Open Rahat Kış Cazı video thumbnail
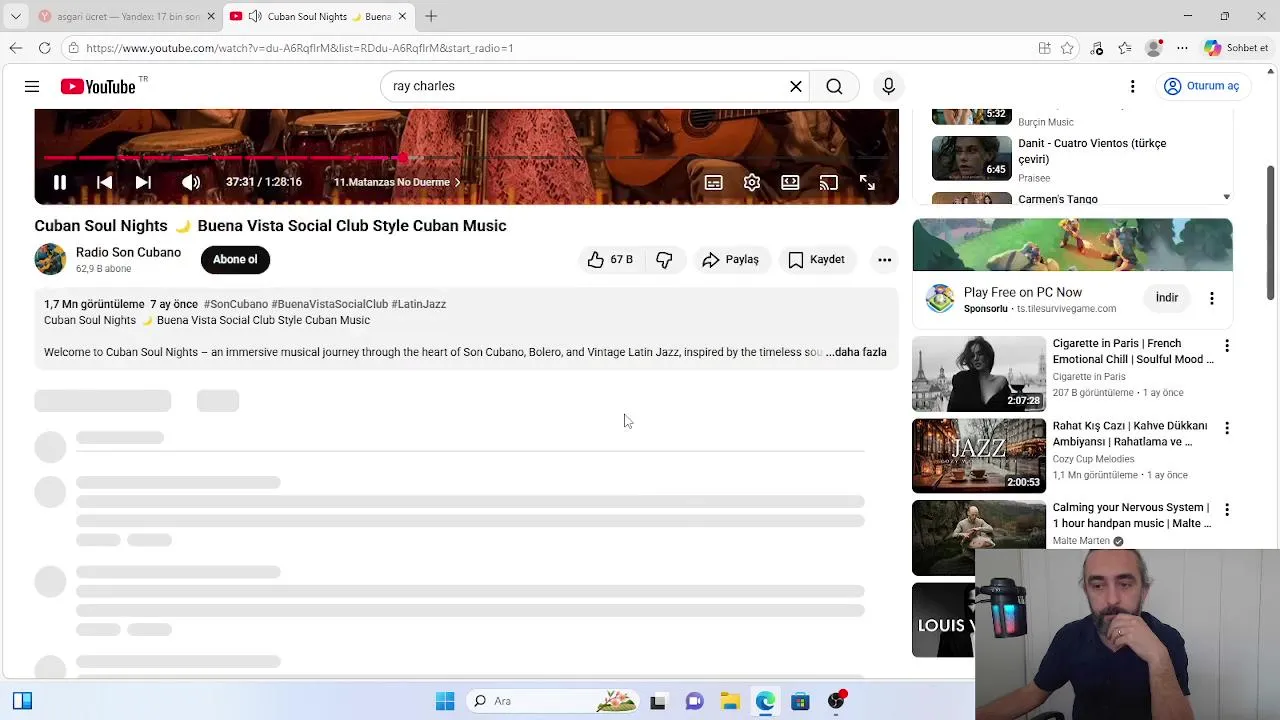This screenshot has width=1280, height=720. (979, 455)
